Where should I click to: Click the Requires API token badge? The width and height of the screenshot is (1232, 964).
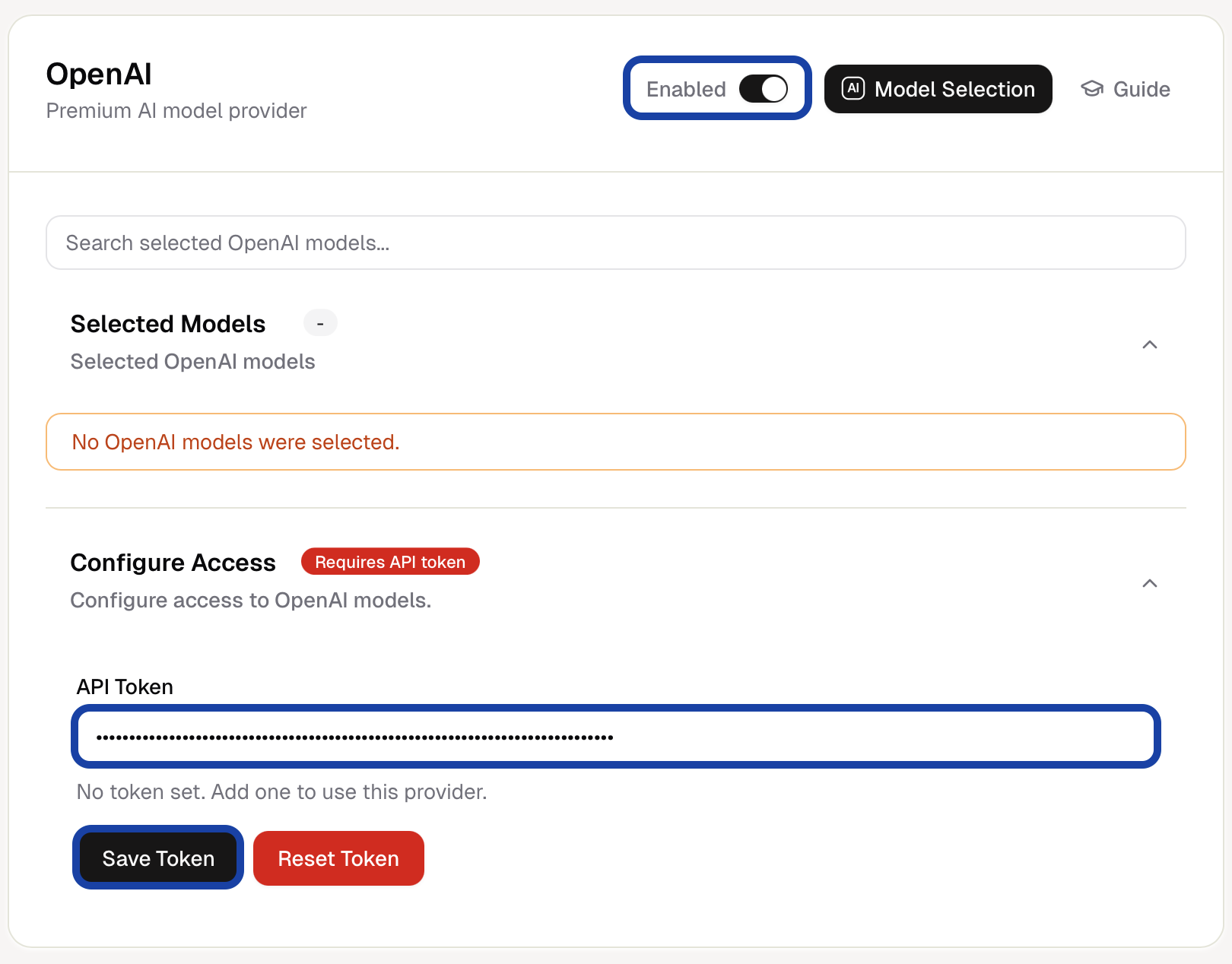(x=390, y=562)
